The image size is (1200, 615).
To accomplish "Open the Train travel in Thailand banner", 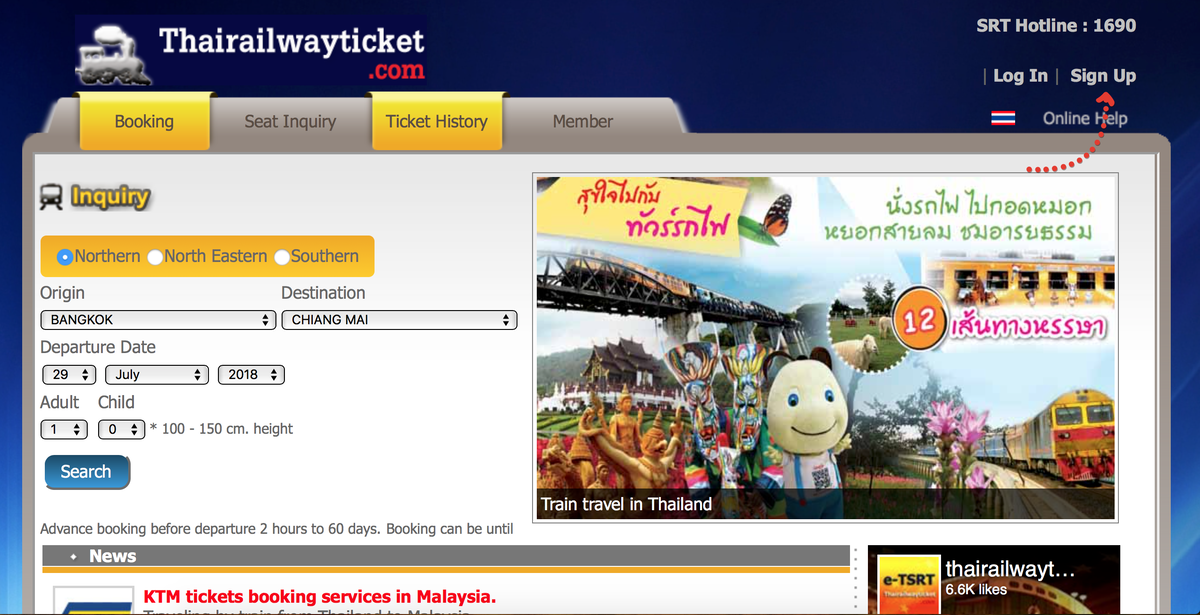I will [826, 347].
